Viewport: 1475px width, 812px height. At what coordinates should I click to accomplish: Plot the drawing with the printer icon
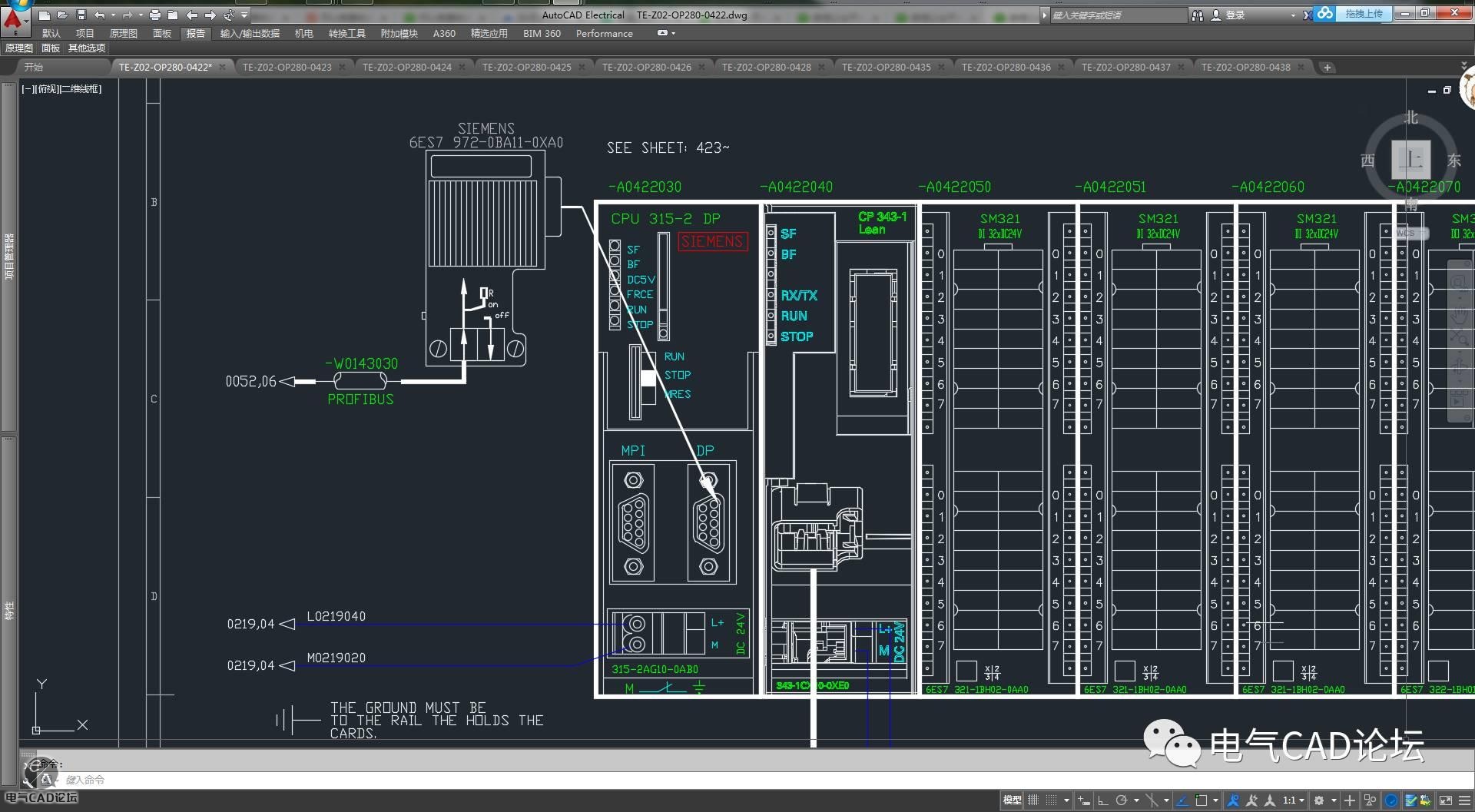[154, 15]
